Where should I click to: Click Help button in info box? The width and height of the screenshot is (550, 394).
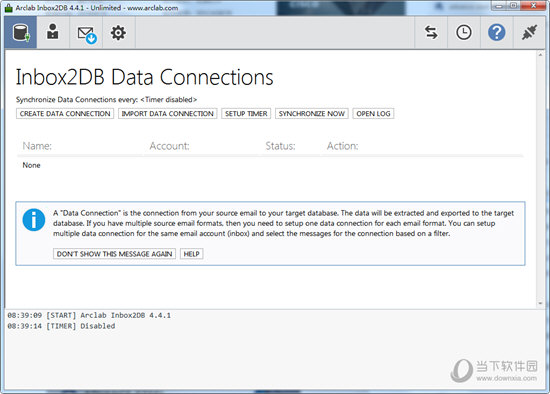pos(192,254)
